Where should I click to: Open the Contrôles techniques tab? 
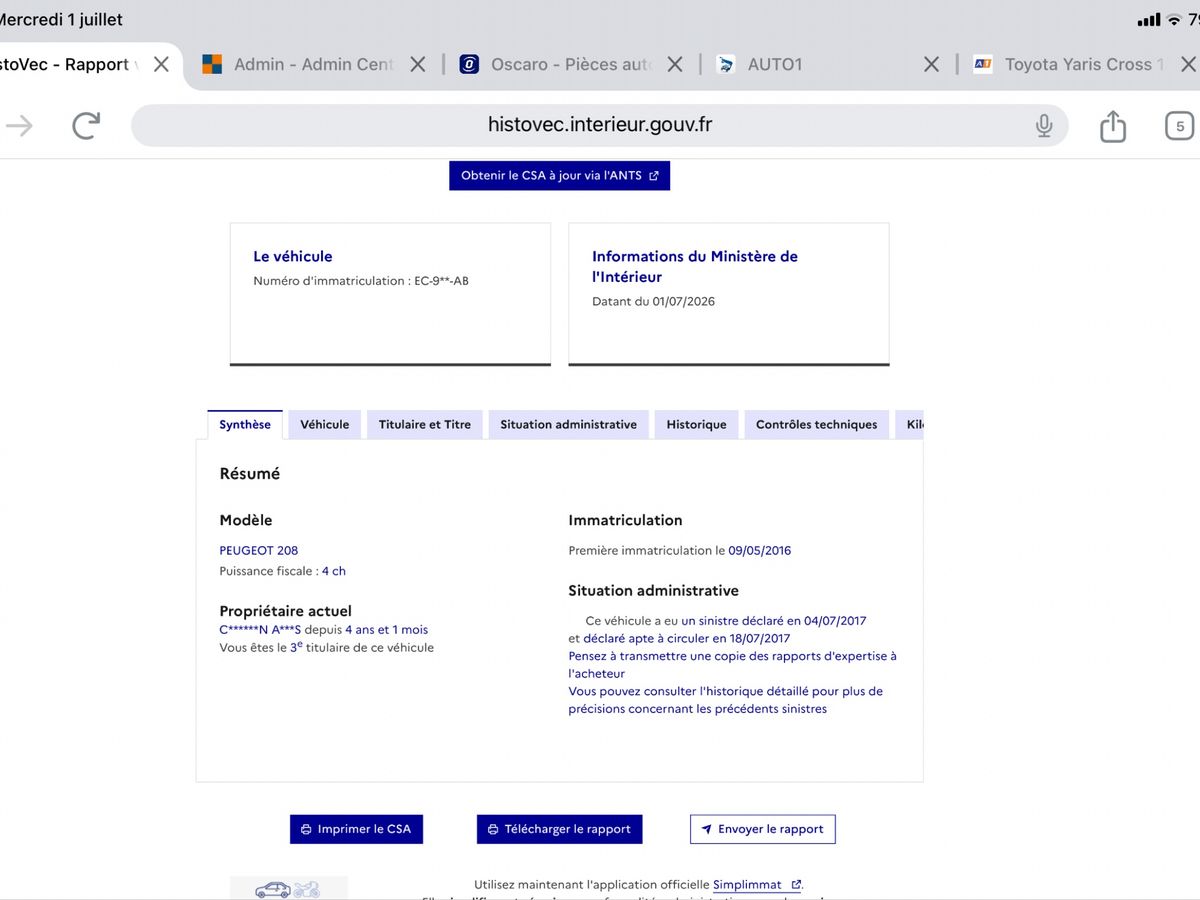pos(817,424)
